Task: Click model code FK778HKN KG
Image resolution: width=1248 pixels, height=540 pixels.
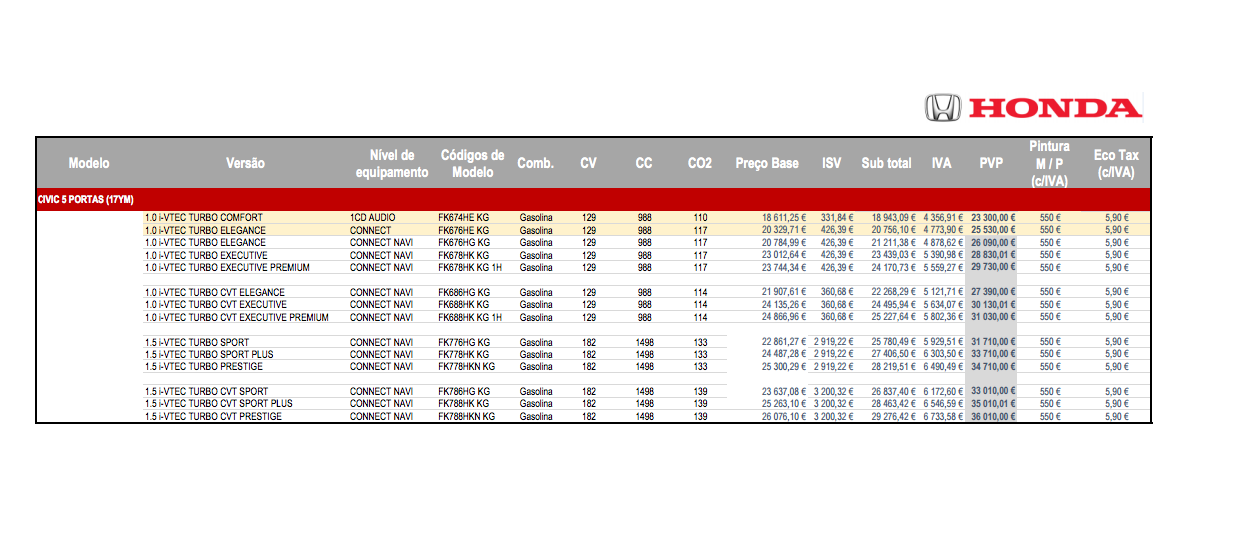Action: click(x=466, y=367)
